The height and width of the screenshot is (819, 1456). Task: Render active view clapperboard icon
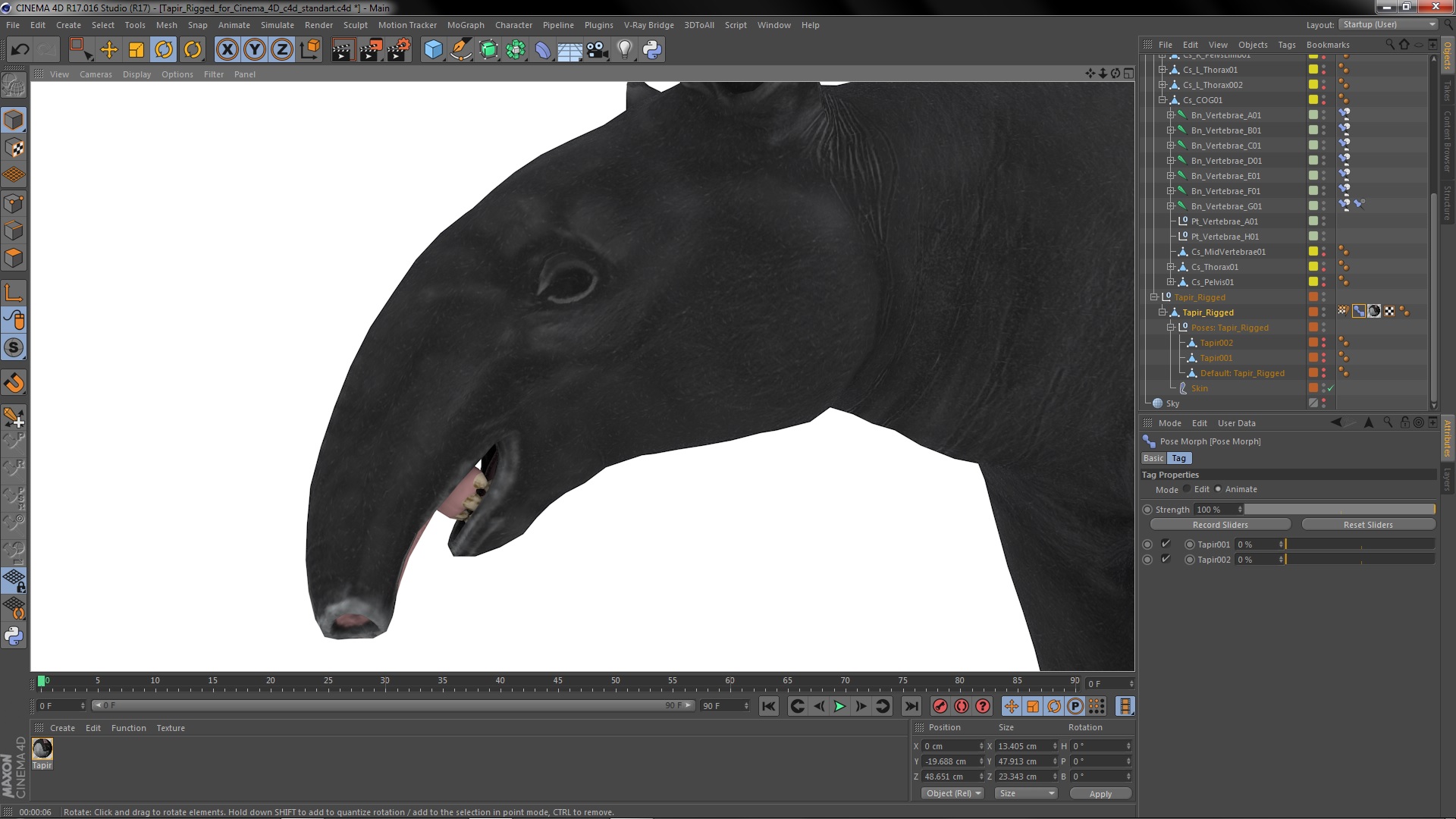(x=343, y=50)
